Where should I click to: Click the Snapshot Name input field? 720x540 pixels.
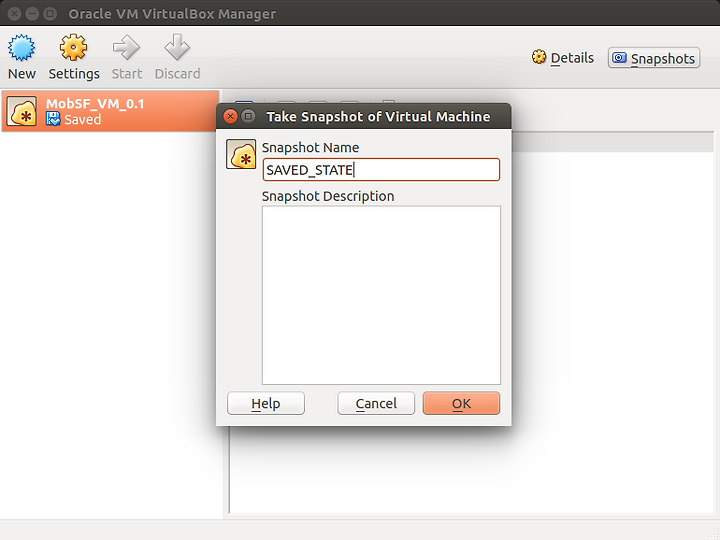point(381,170)
